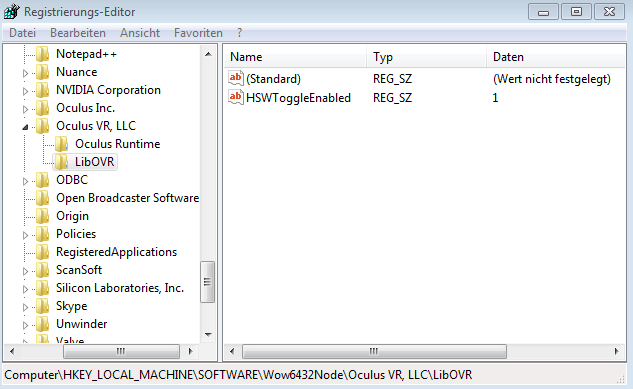Click the REG_SZ type of HSWToggleEnabled

[x=392, y=98]
